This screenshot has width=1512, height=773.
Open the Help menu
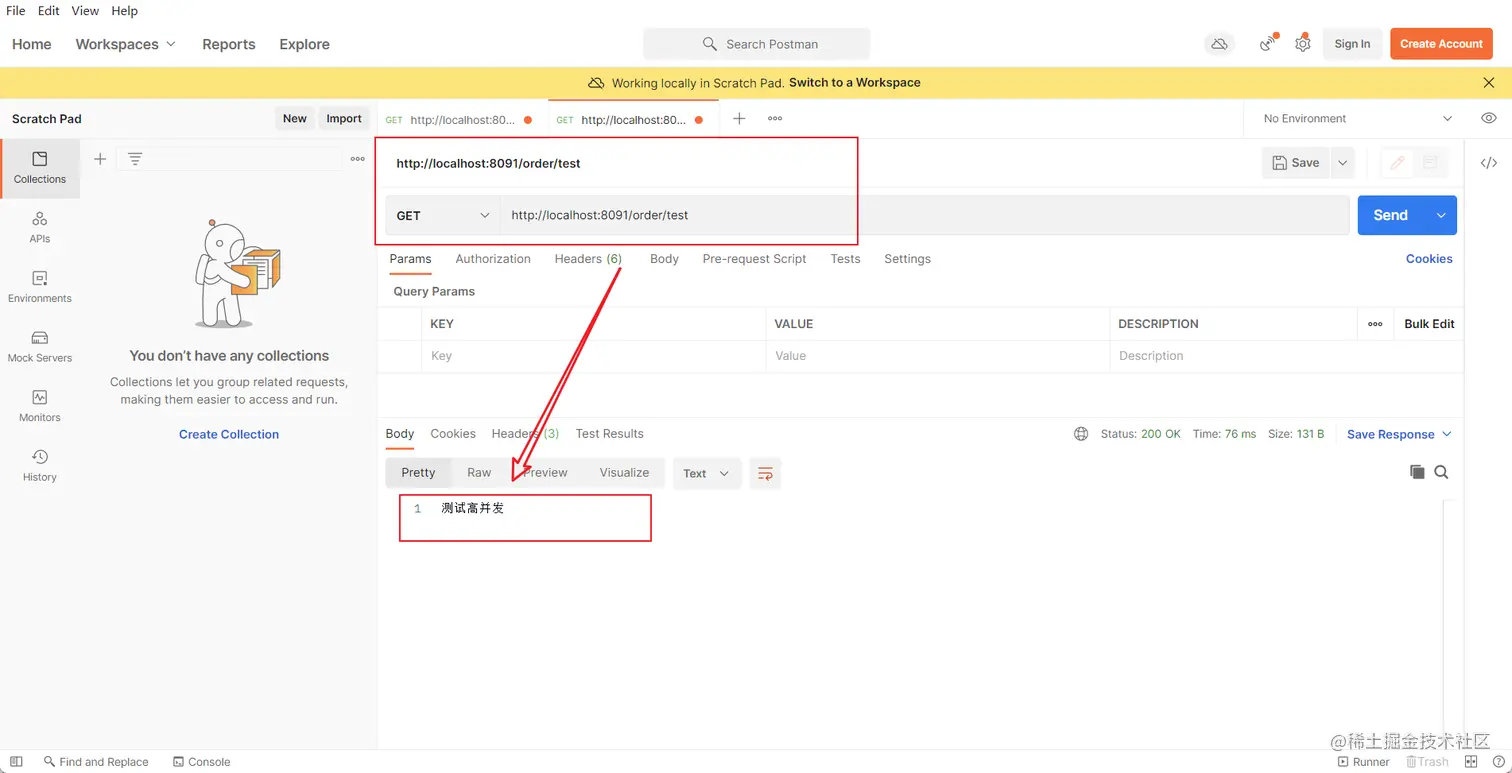click(x=124, y=11)
